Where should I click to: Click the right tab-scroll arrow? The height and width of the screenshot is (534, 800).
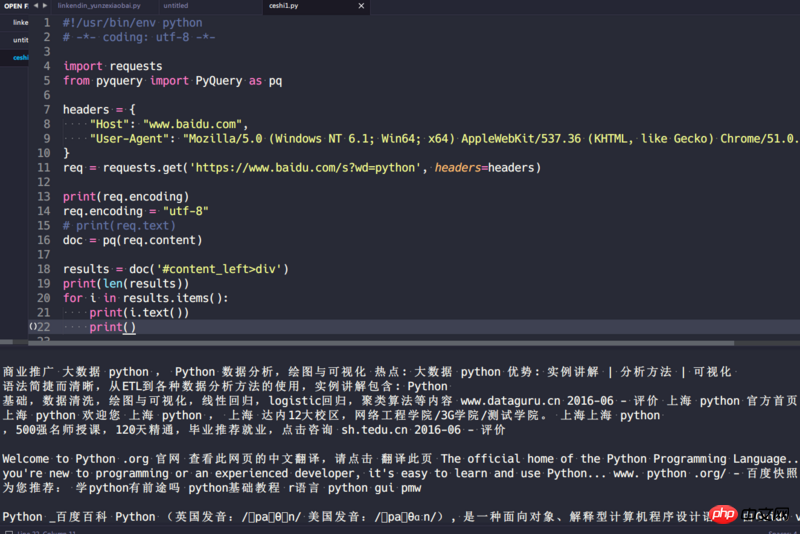pyautogui.click(x=45, y=6)
